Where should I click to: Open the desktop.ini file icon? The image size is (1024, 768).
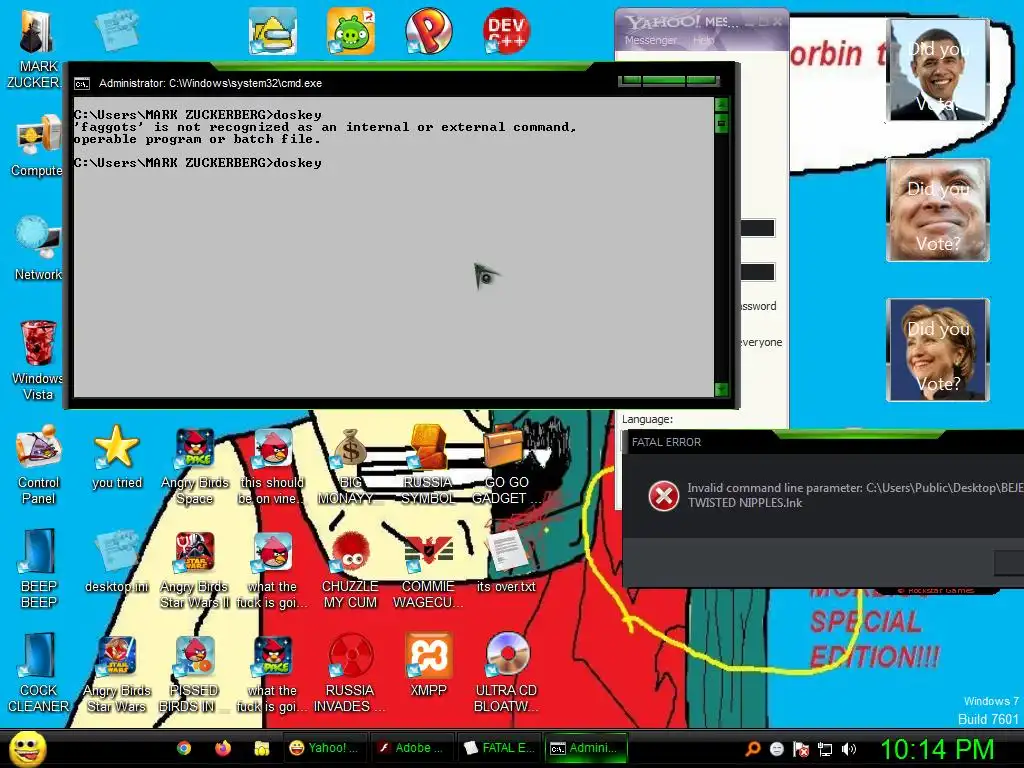(117, 560)
